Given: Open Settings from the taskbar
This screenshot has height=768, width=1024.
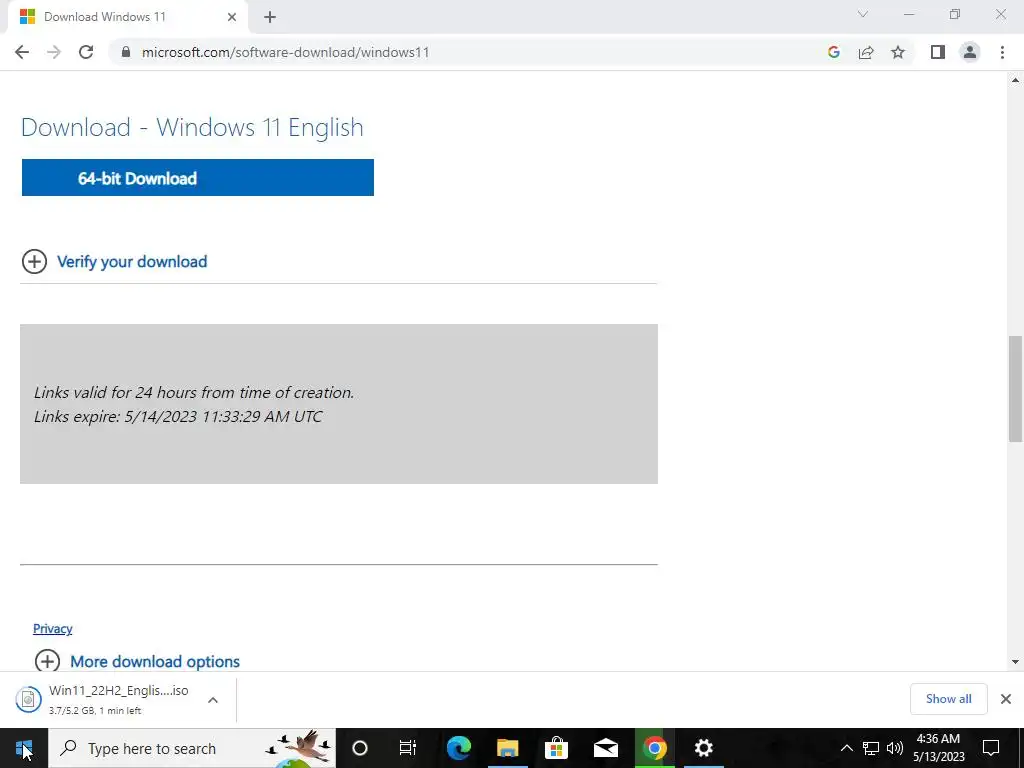Looking at the screenshot, I should 703,748.
